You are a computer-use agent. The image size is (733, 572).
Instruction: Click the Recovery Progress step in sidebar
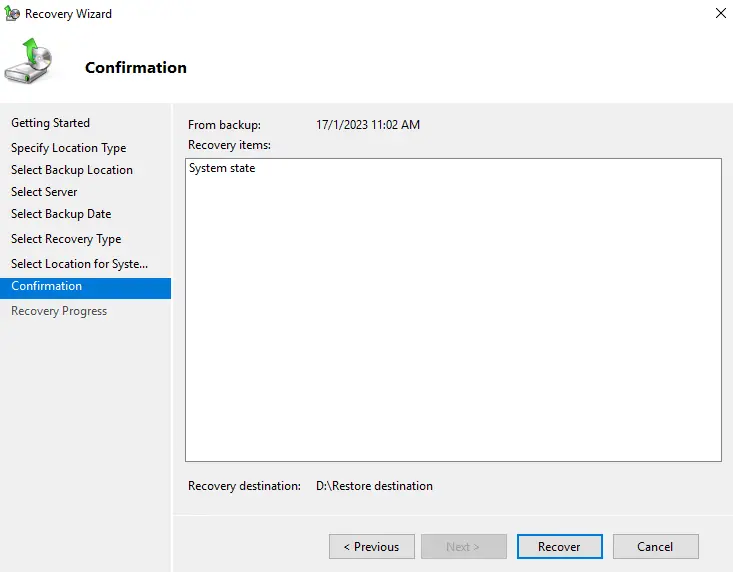pos(59,311)
